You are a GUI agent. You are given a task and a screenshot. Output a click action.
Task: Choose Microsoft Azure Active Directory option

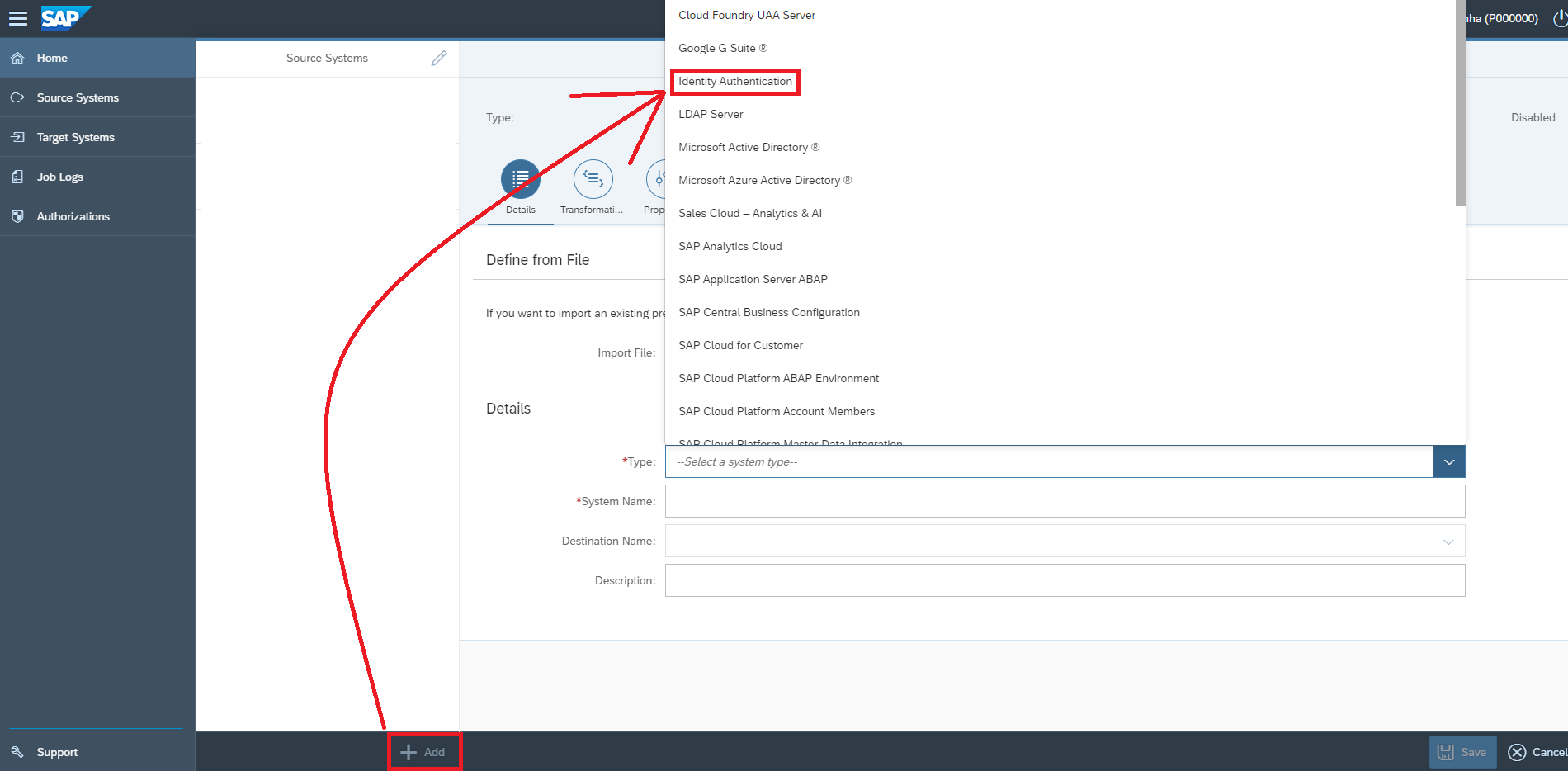pyautogui.click(x=1060, y=180)
